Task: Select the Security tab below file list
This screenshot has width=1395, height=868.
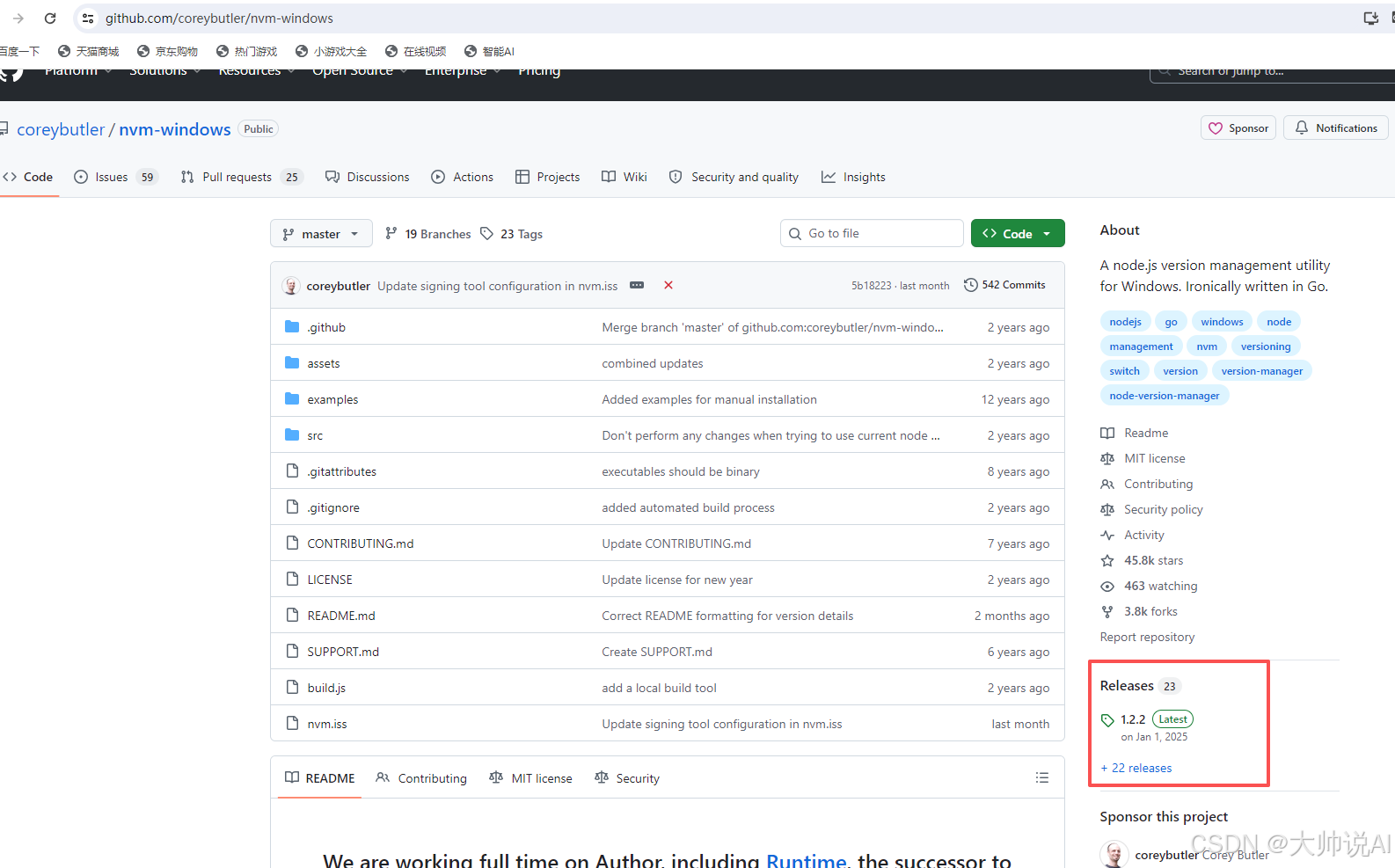Action: point(627,778)
